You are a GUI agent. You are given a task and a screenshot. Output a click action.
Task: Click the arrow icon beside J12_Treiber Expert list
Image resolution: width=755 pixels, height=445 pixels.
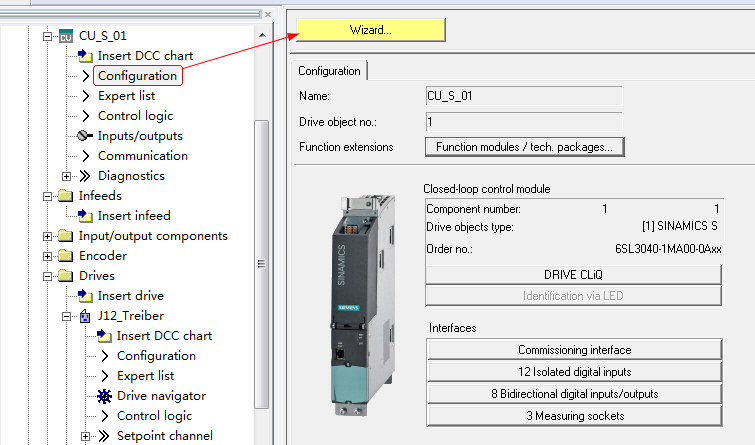(x=105, y=376)
